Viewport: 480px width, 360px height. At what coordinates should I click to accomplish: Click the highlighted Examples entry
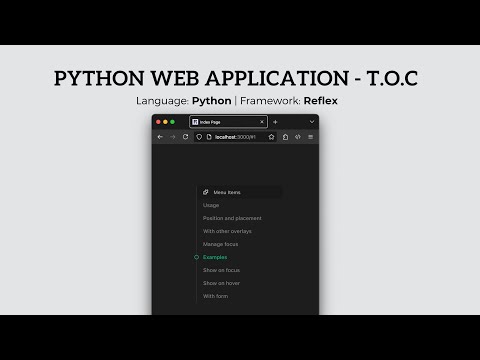215,257
